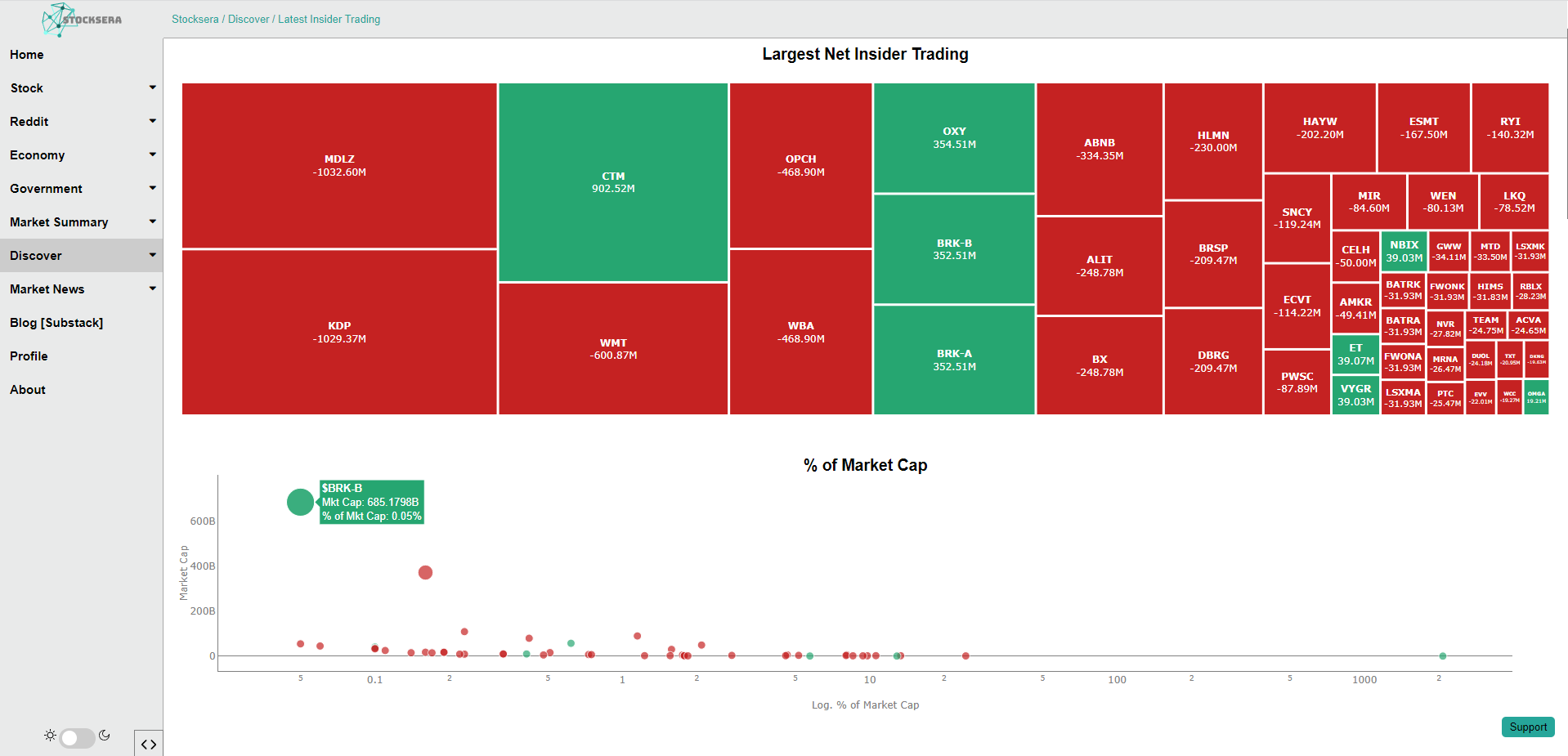Select the green CTM treemap tile
Viewport: 1568px width, 756px height.
tap(613, 182)
